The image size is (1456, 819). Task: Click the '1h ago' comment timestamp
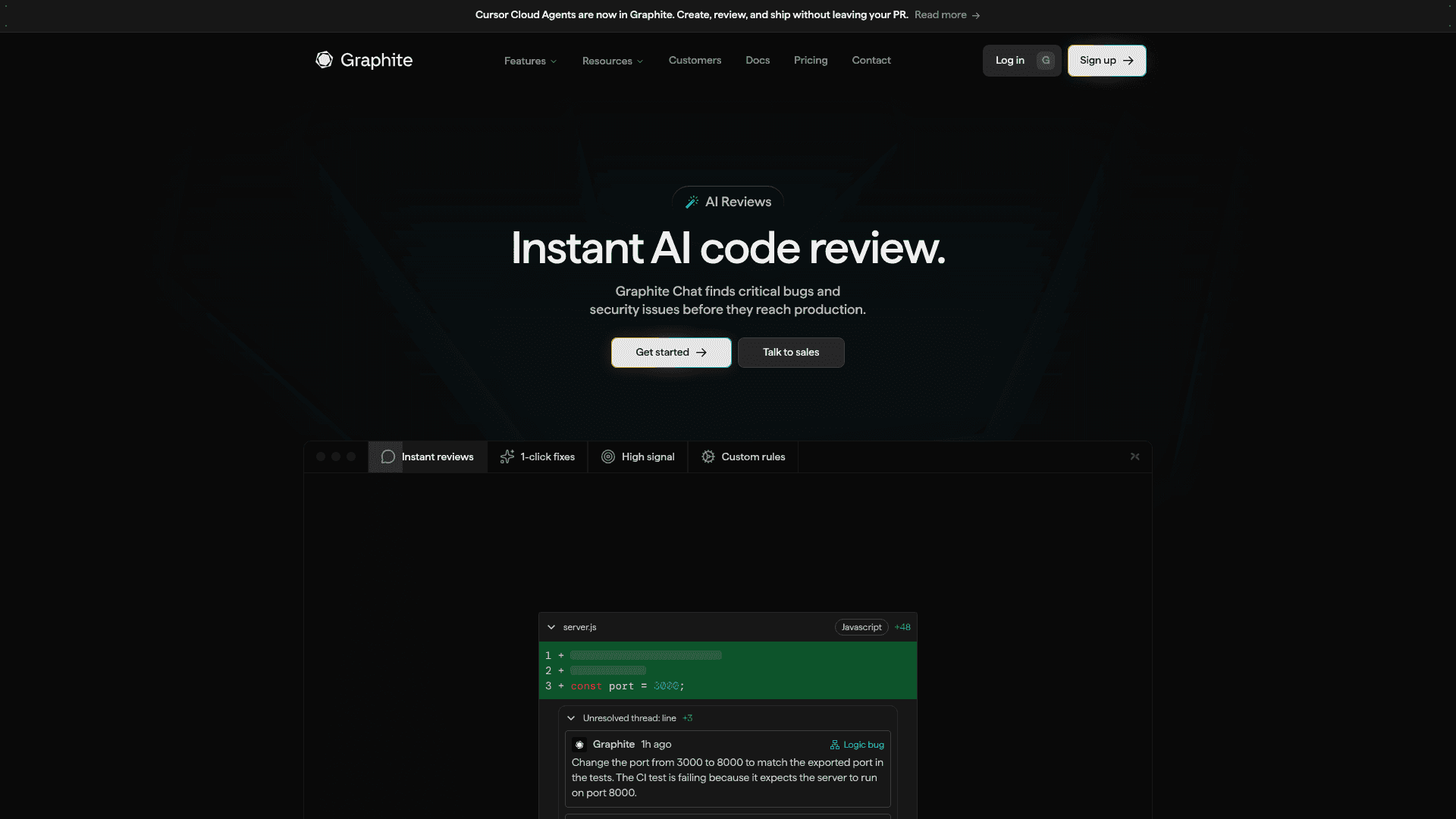click(x=656, y=745)
